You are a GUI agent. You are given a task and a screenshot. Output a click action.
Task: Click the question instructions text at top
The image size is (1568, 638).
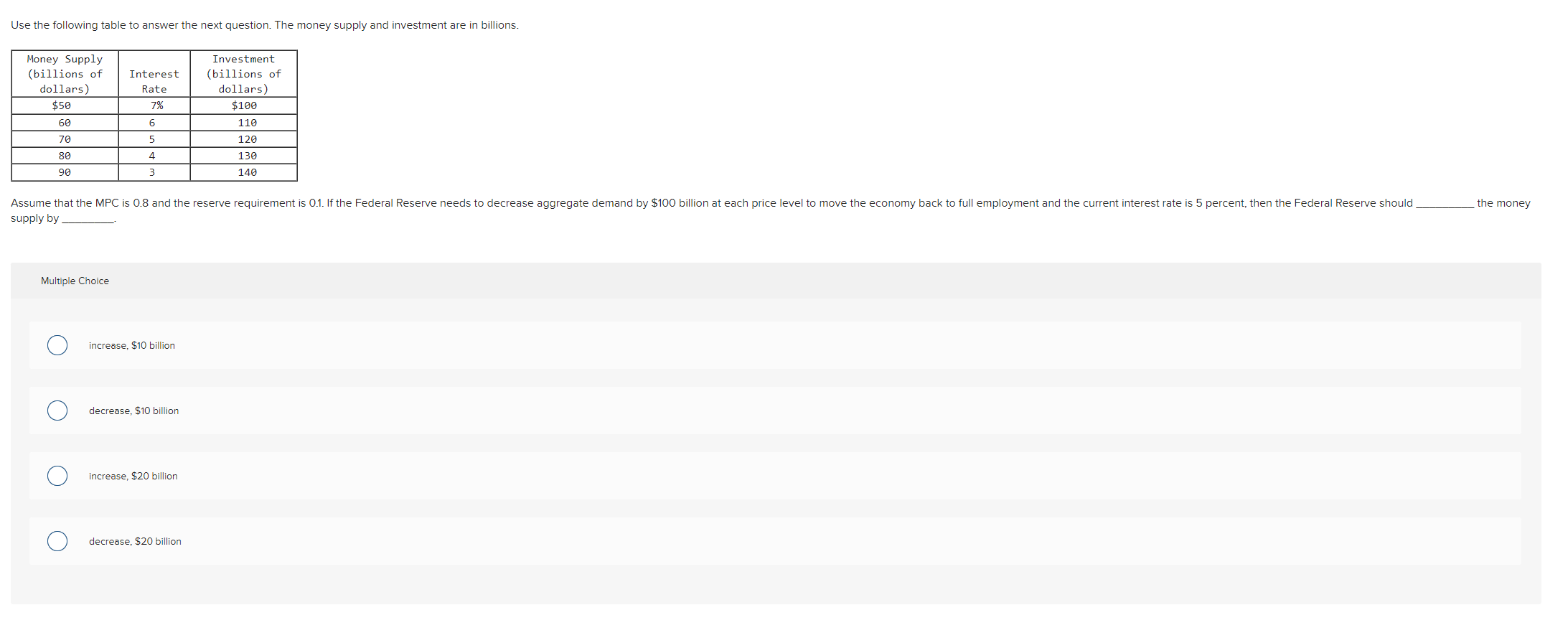265,24
